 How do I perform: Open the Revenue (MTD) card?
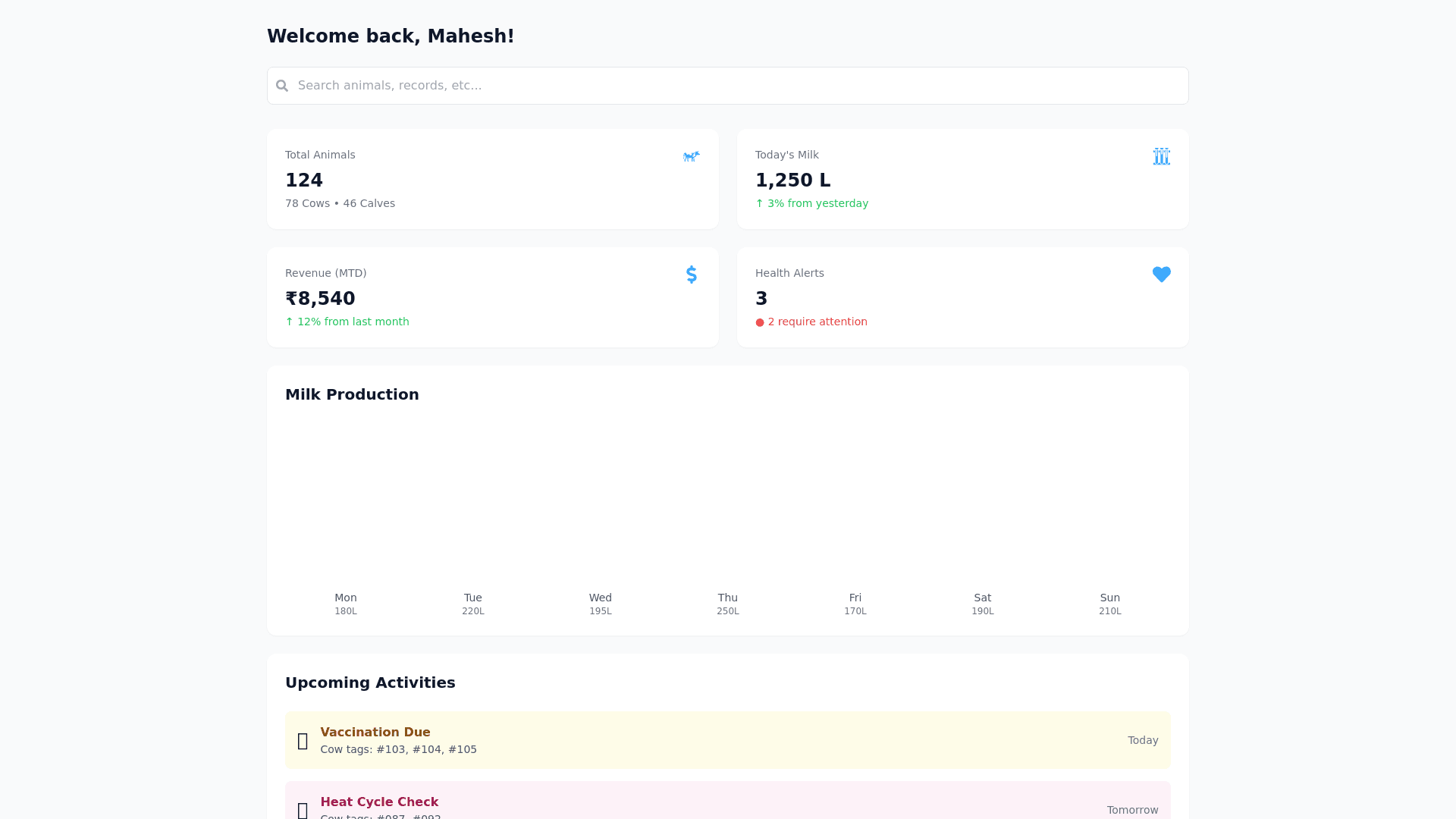[493, 297]
